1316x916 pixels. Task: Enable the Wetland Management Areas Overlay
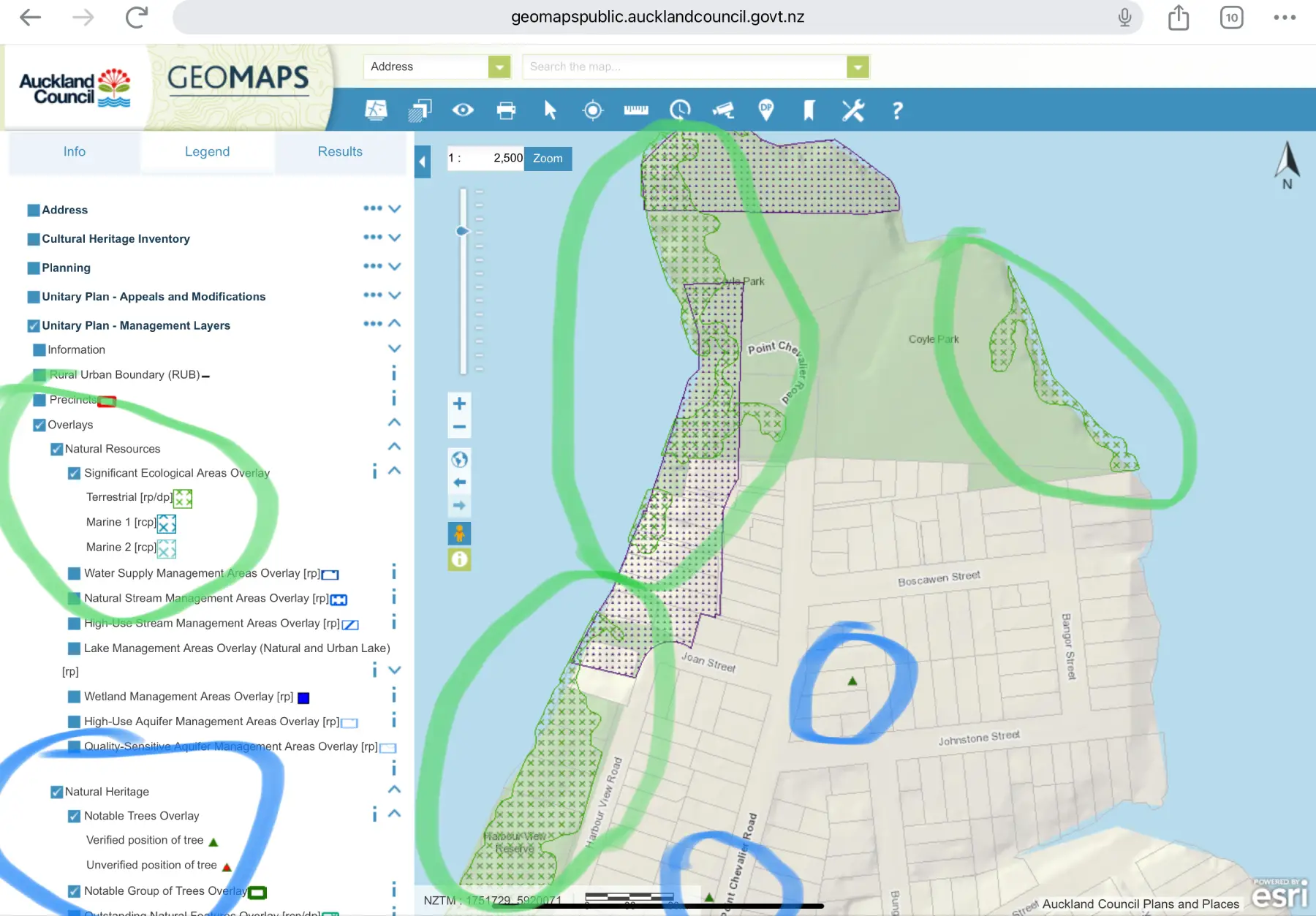coord(73,697)
